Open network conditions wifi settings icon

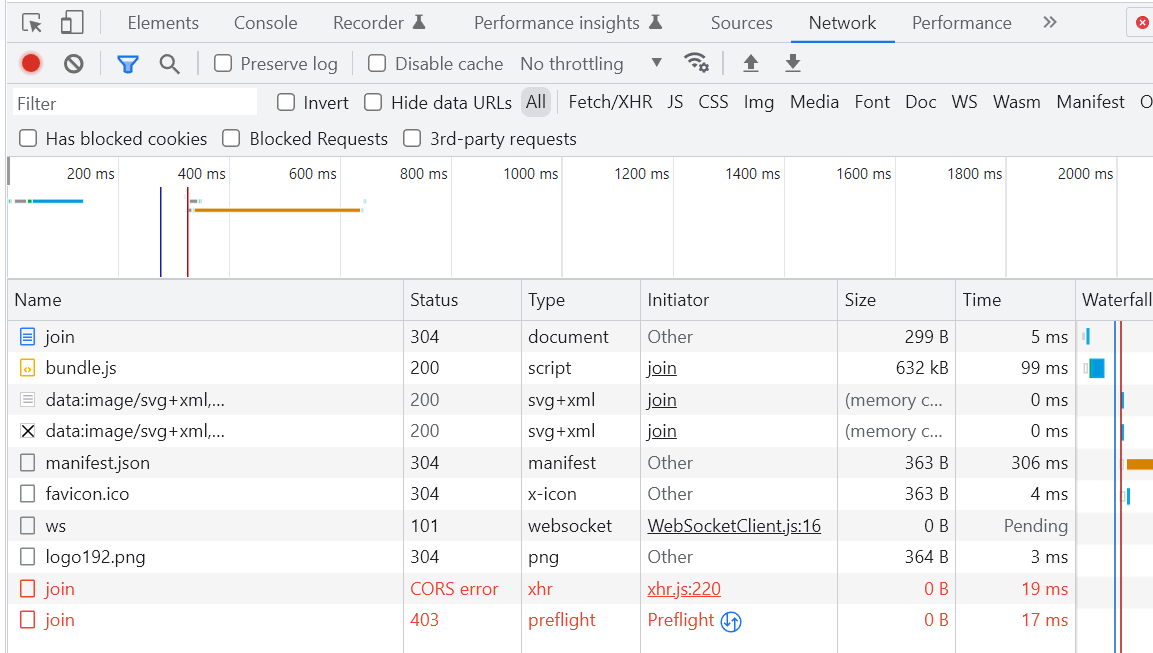(x=696, y=64)
